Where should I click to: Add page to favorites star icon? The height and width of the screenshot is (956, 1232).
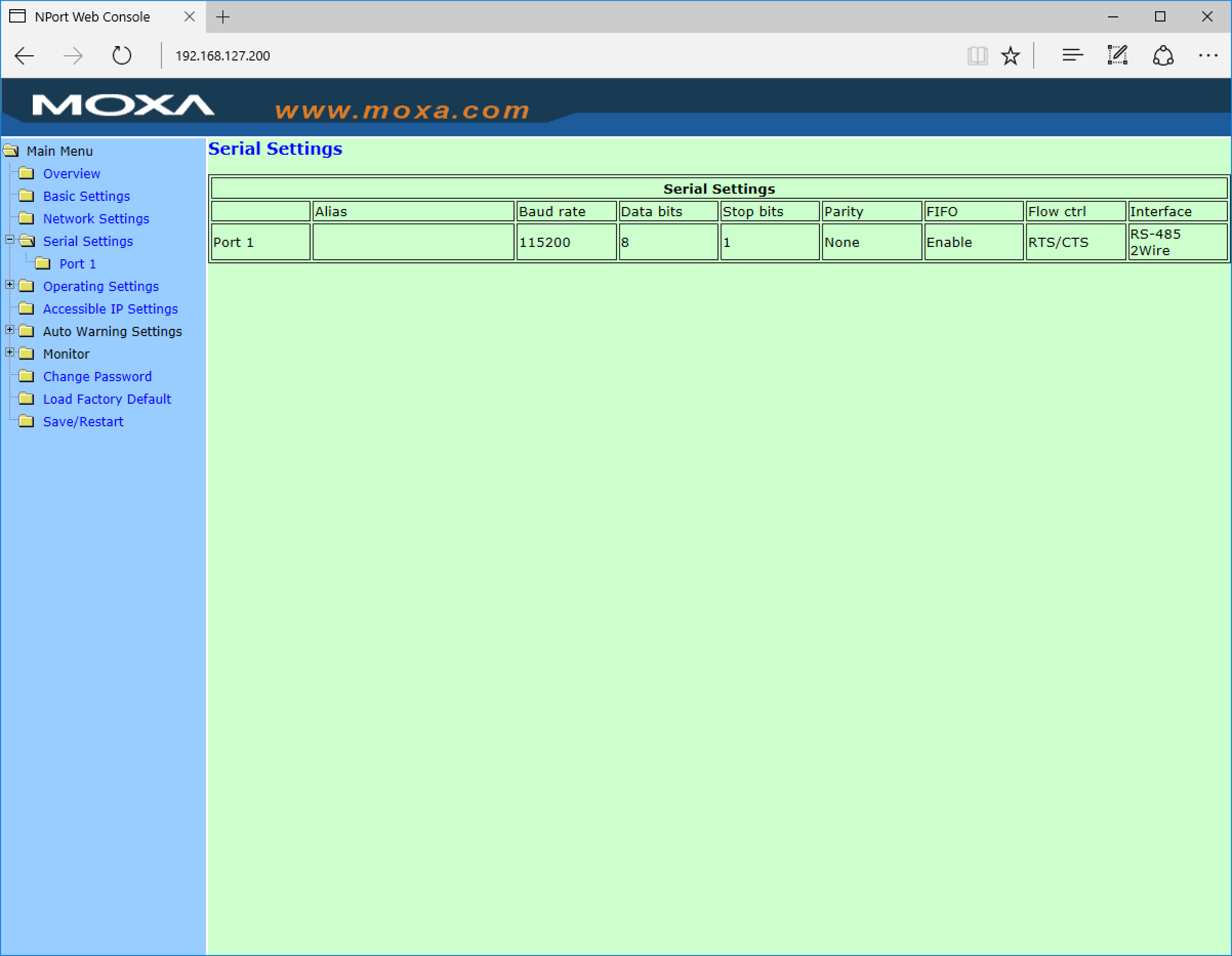click(x=1010, y=56)
